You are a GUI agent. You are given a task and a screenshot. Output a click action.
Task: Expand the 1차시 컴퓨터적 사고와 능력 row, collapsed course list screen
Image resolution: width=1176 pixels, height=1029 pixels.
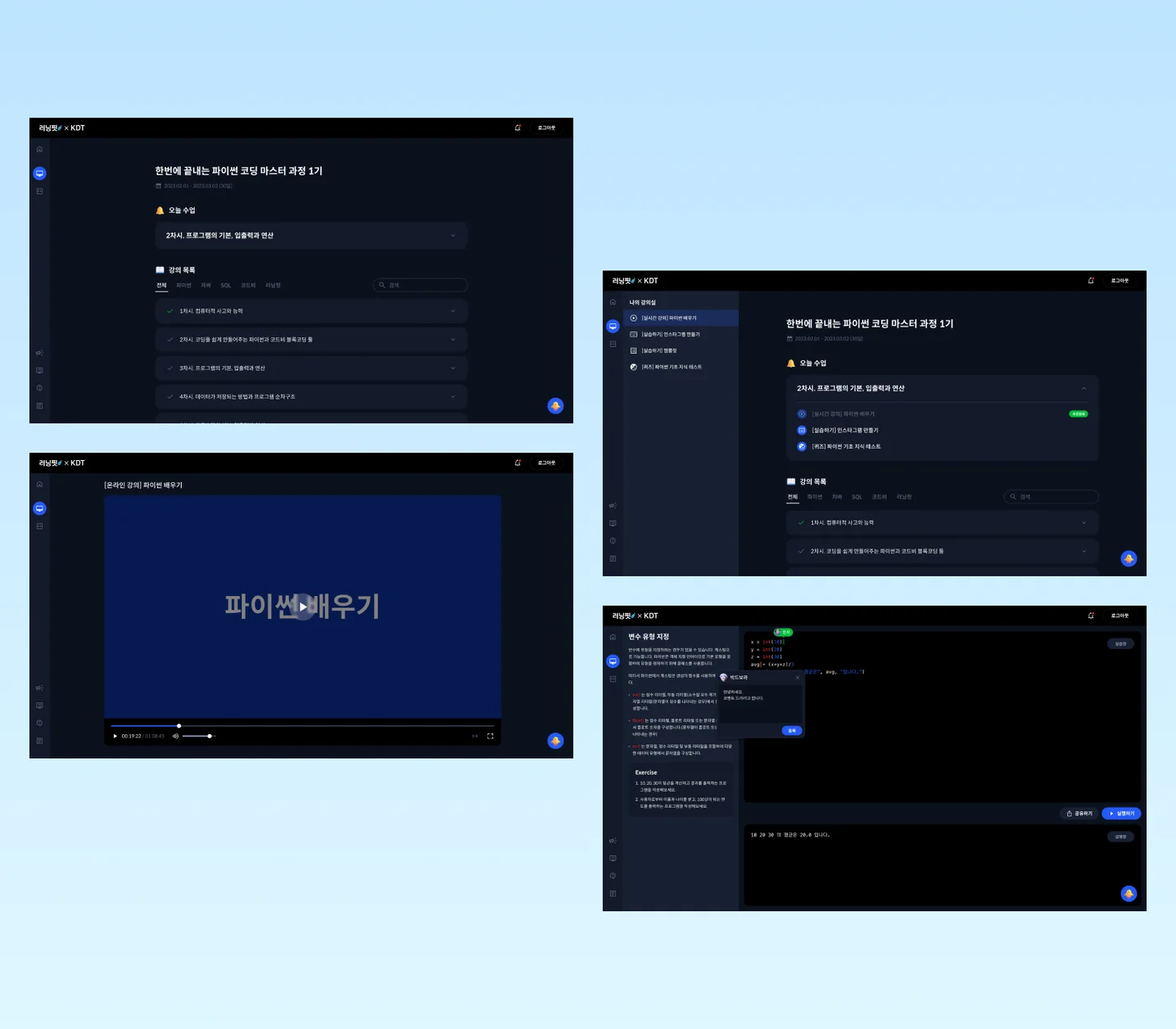[311, 311]
